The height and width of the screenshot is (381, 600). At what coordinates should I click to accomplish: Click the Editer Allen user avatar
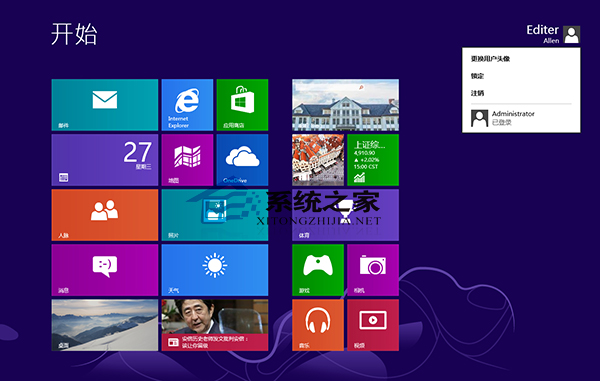point(572,34)
